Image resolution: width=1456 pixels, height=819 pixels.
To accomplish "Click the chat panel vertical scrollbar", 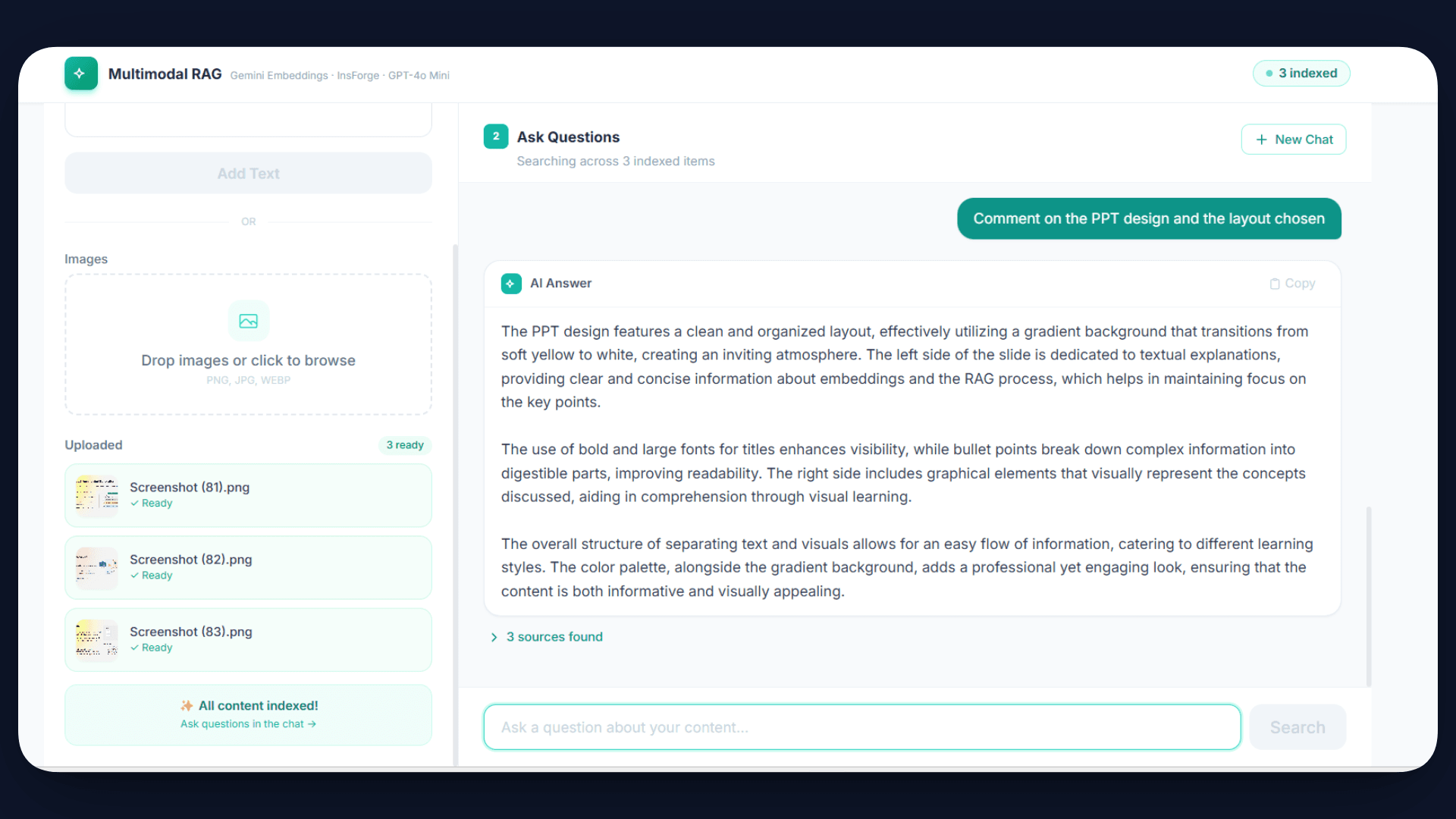I will 1369,595.
